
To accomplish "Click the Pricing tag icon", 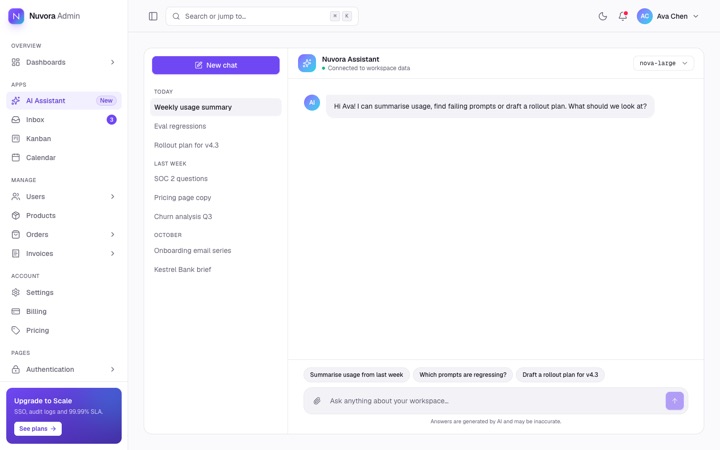I will pos(16,330).
